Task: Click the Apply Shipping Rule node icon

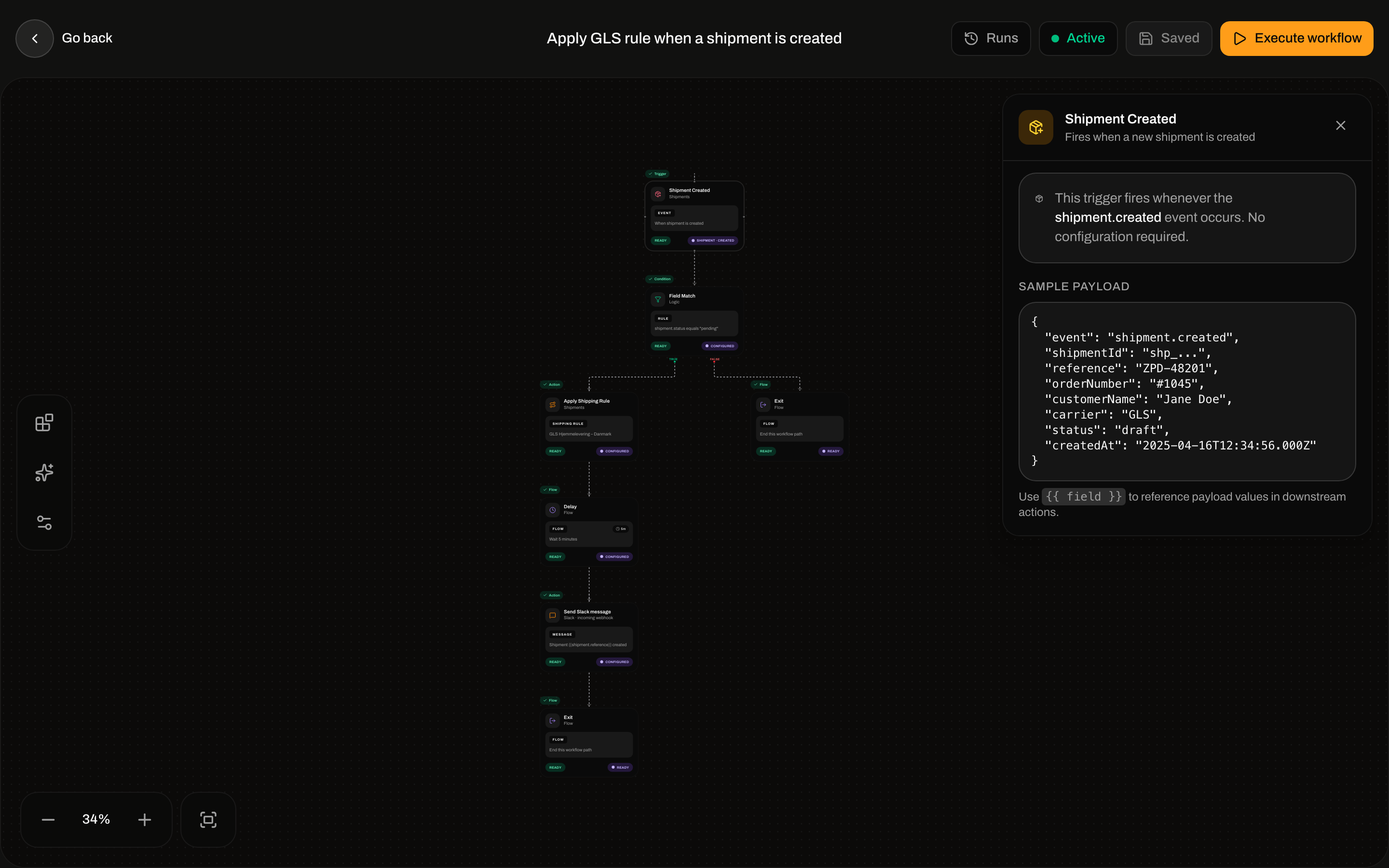Action: [x=552, y=405]
